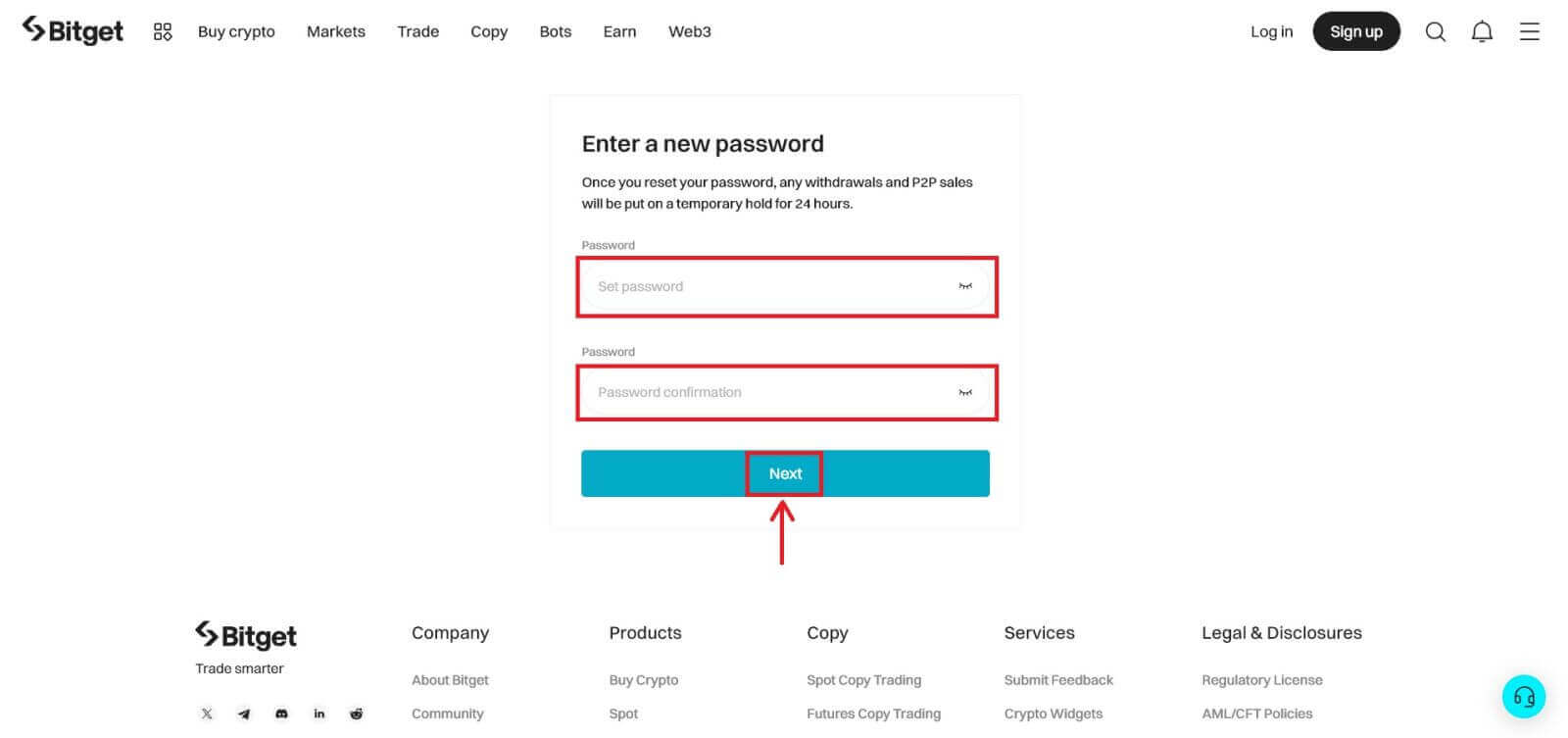Expand the Earn menu
Viewport: 1568px width, 738px height.
[x=619, y=31]
